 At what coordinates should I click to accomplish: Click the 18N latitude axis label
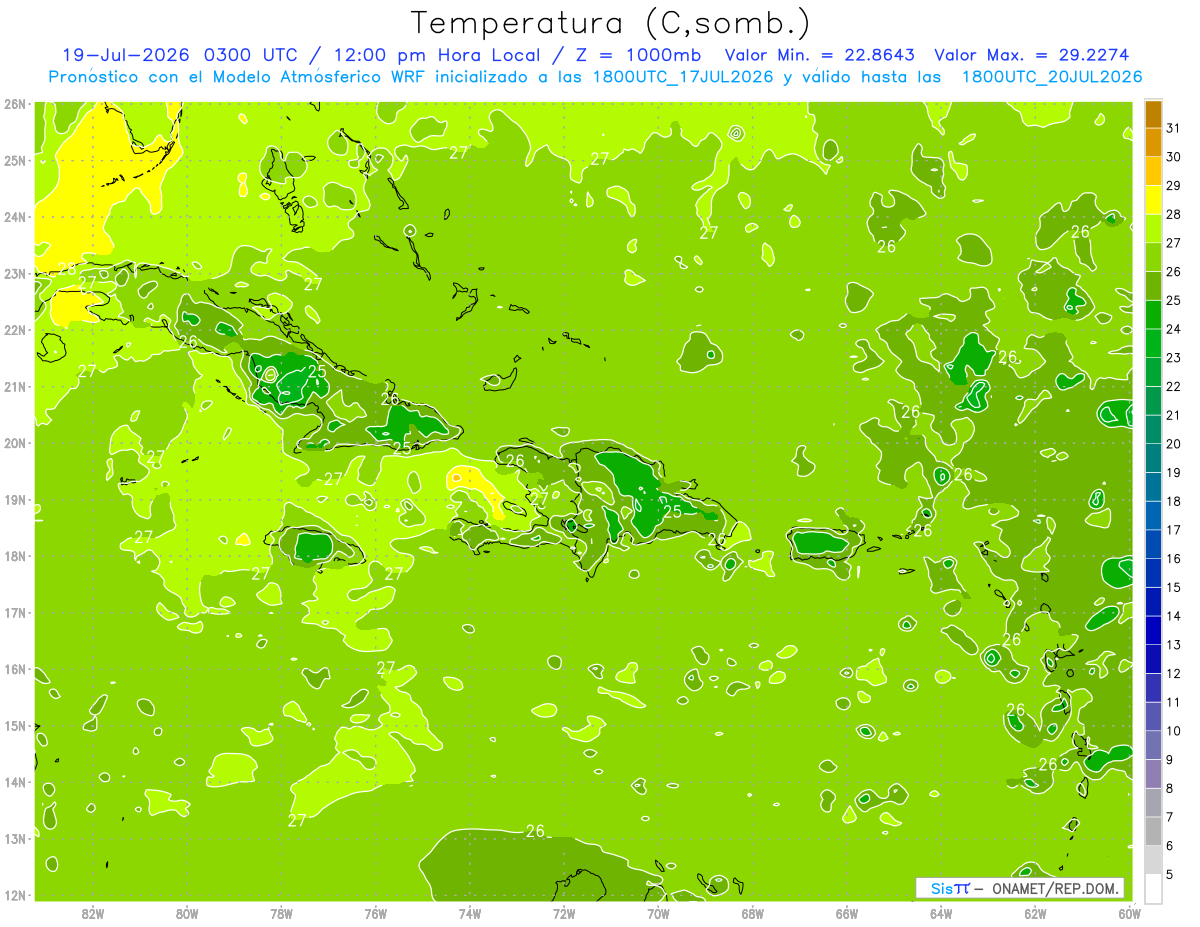pyautogui.click(x=15, y=556)
